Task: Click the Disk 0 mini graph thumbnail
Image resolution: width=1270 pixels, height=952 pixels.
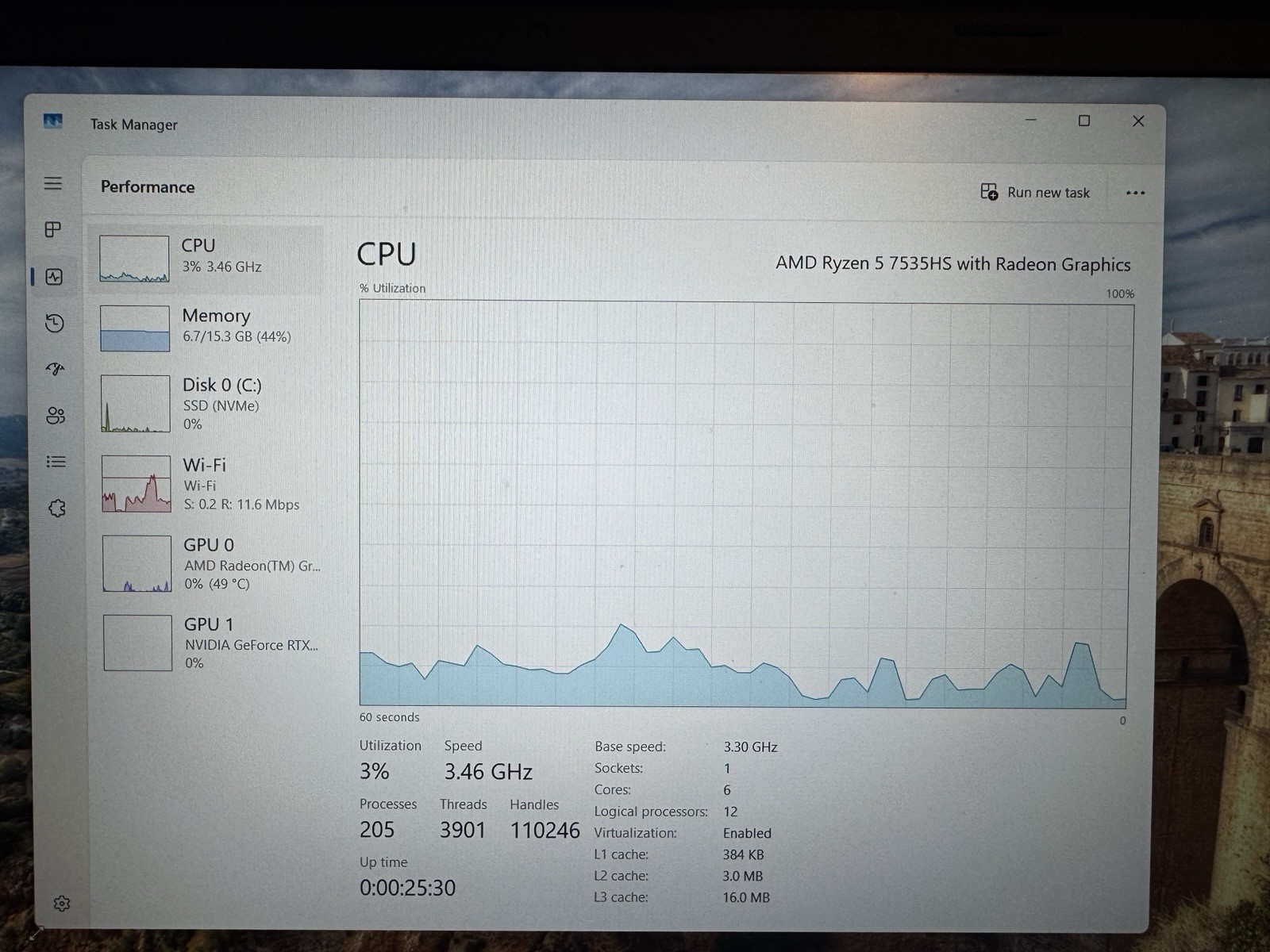Action: (x=136, y=404)
